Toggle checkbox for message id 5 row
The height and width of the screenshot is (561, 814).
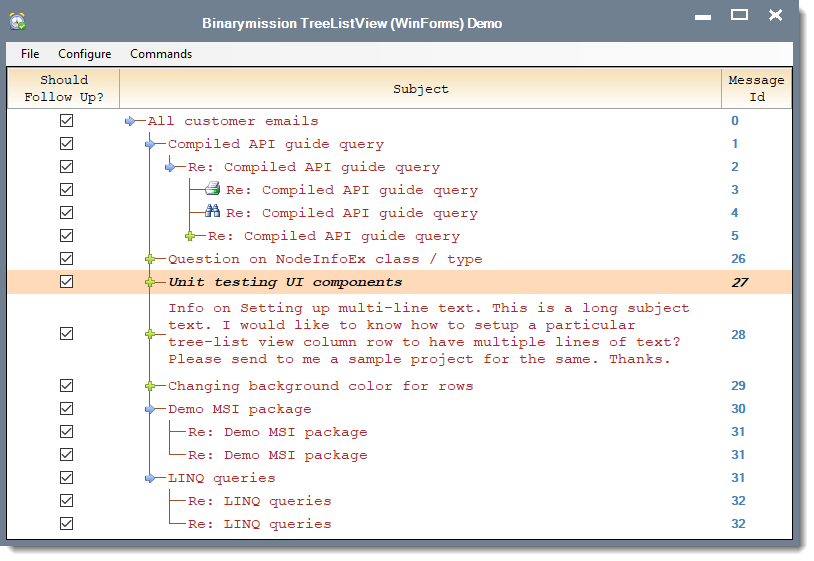66,236
